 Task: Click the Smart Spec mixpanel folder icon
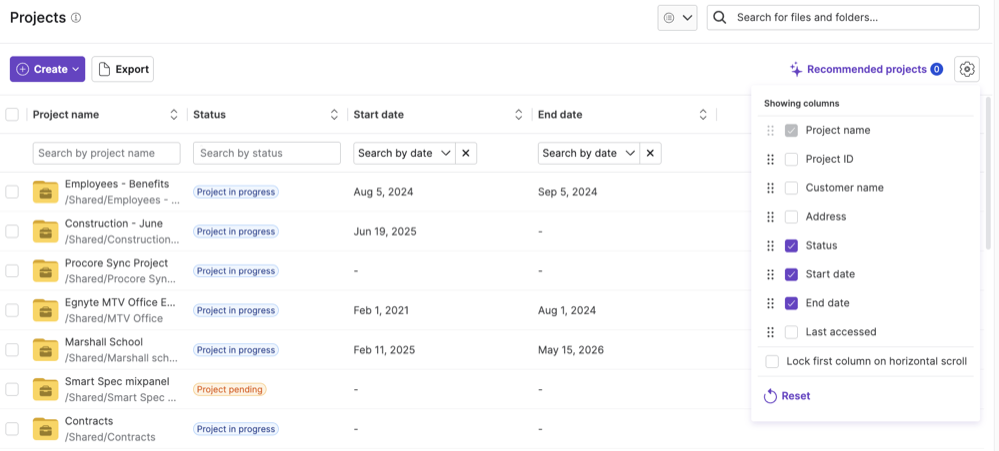[46, 389]
